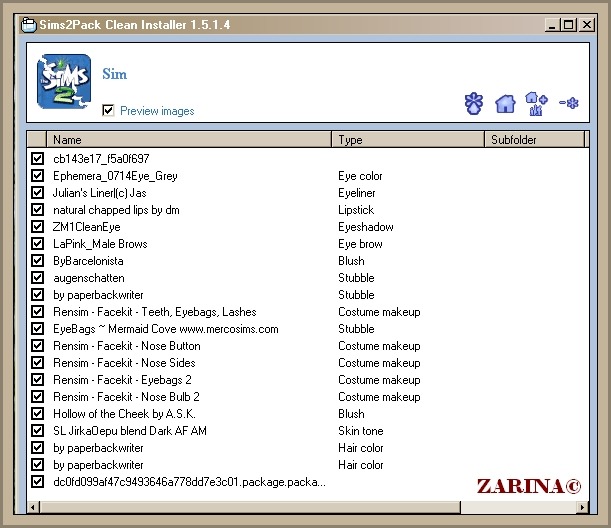Viewport: 611px width, 528px height.
Task: Uncheck the Ephemera_0714Eye_Grey checkbox
Action: point(37,175)
